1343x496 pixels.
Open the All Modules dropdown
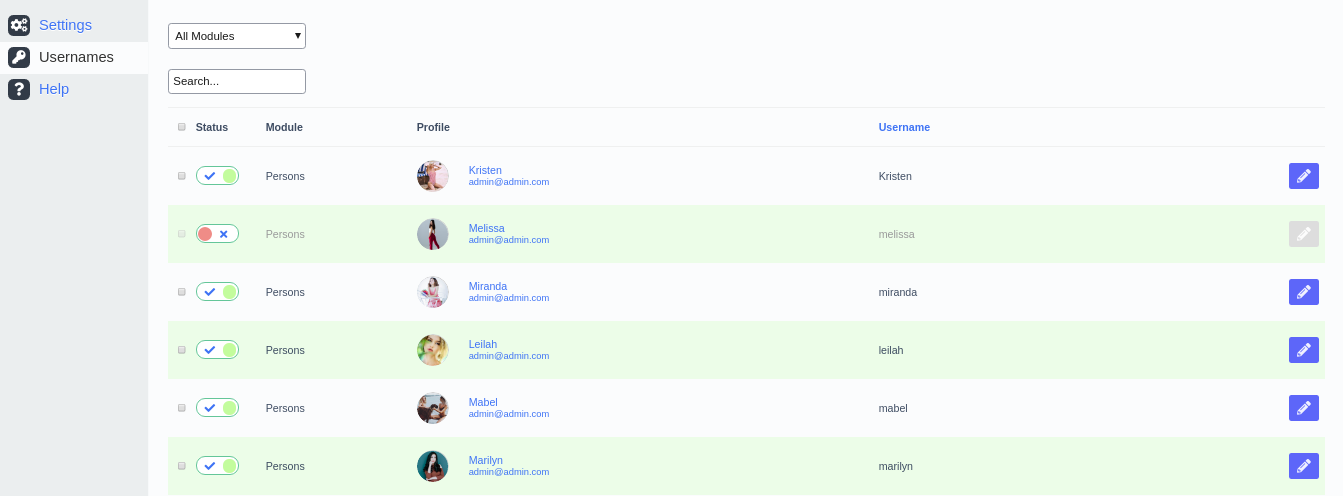tap(236, 36)
